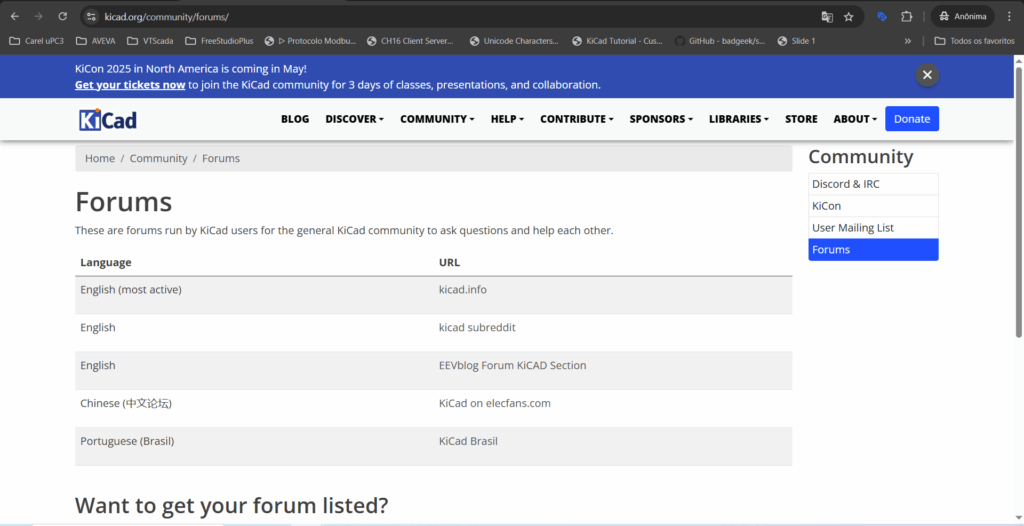This screenshot has width=1024, height=526.
Task: Open Discord & IRC in Community sidebar
Action: point(873,184)
